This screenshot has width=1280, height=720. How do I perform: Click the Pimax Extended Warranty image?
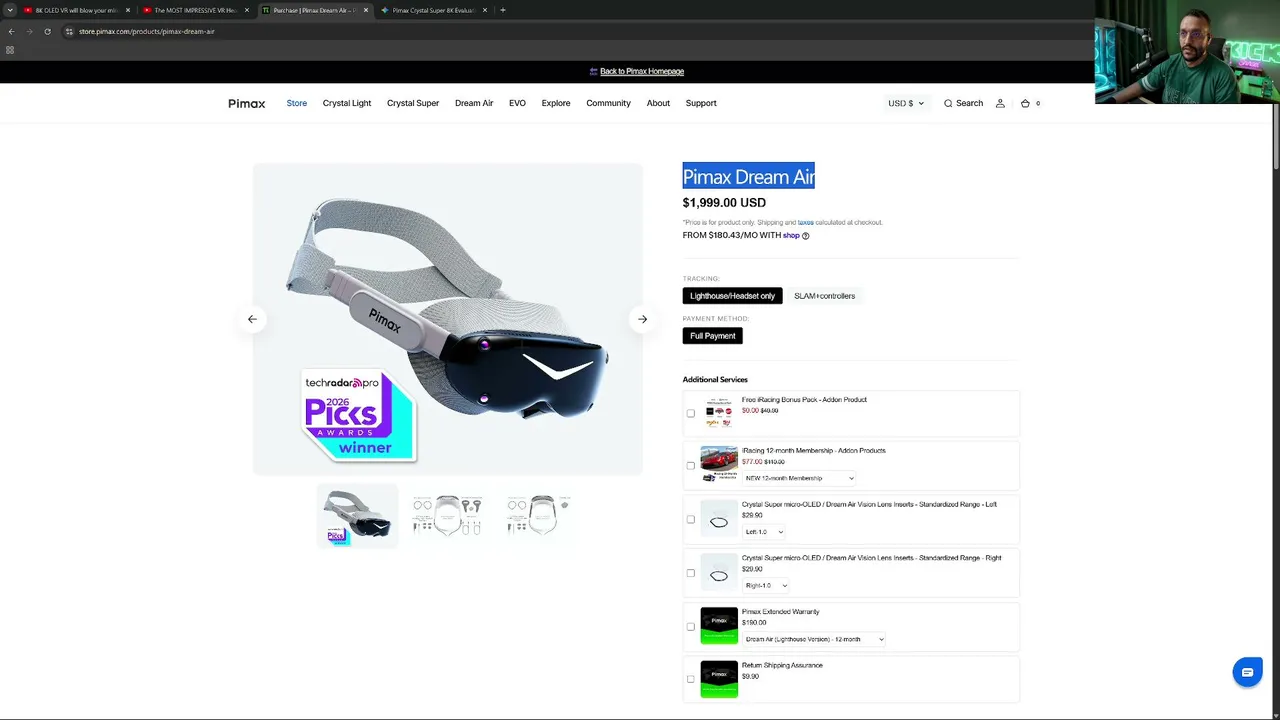click(719, 626)
